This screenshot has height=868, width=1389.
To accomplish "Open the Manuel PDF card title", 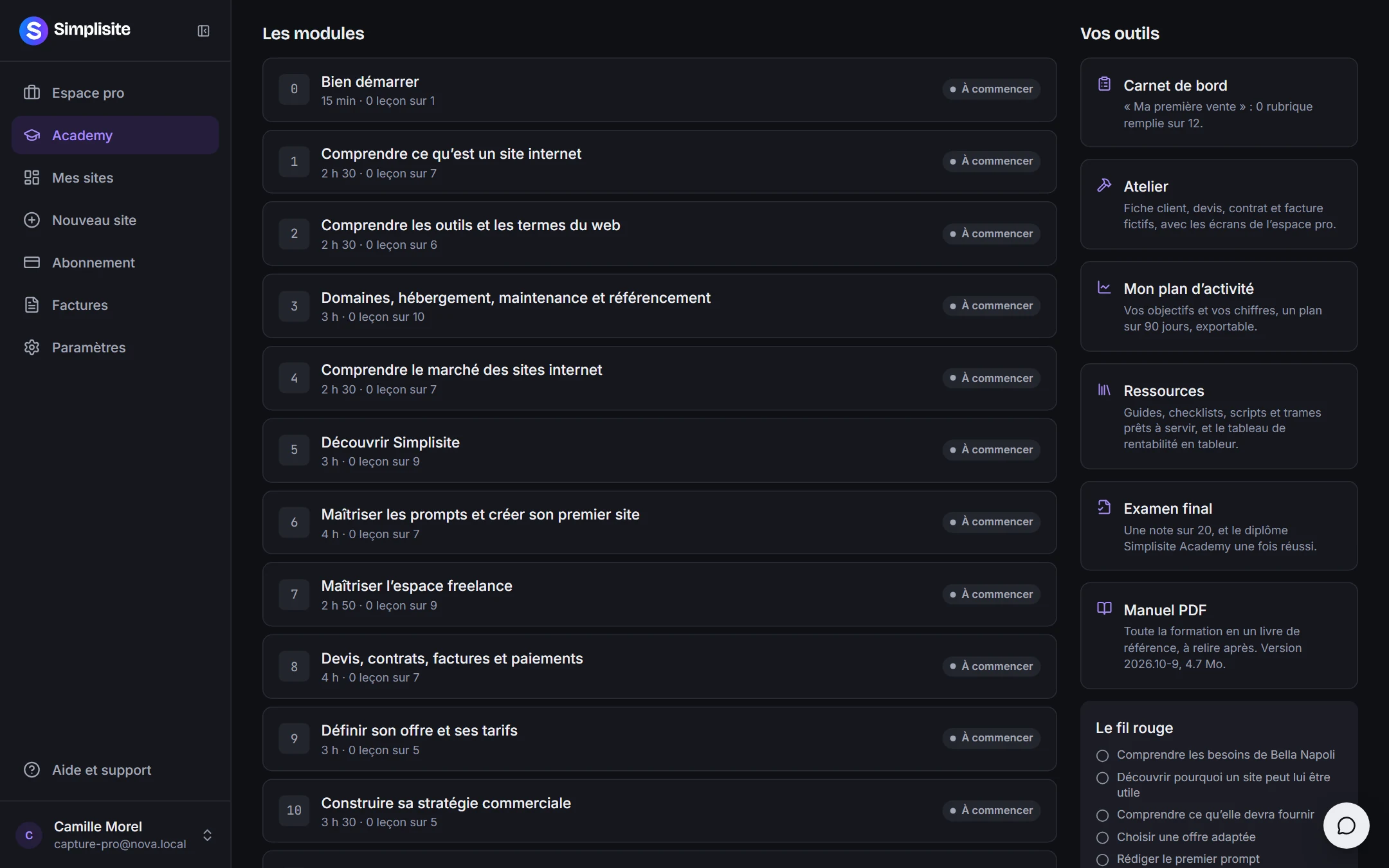I will pyautogui.click(x=1165, y=610).
